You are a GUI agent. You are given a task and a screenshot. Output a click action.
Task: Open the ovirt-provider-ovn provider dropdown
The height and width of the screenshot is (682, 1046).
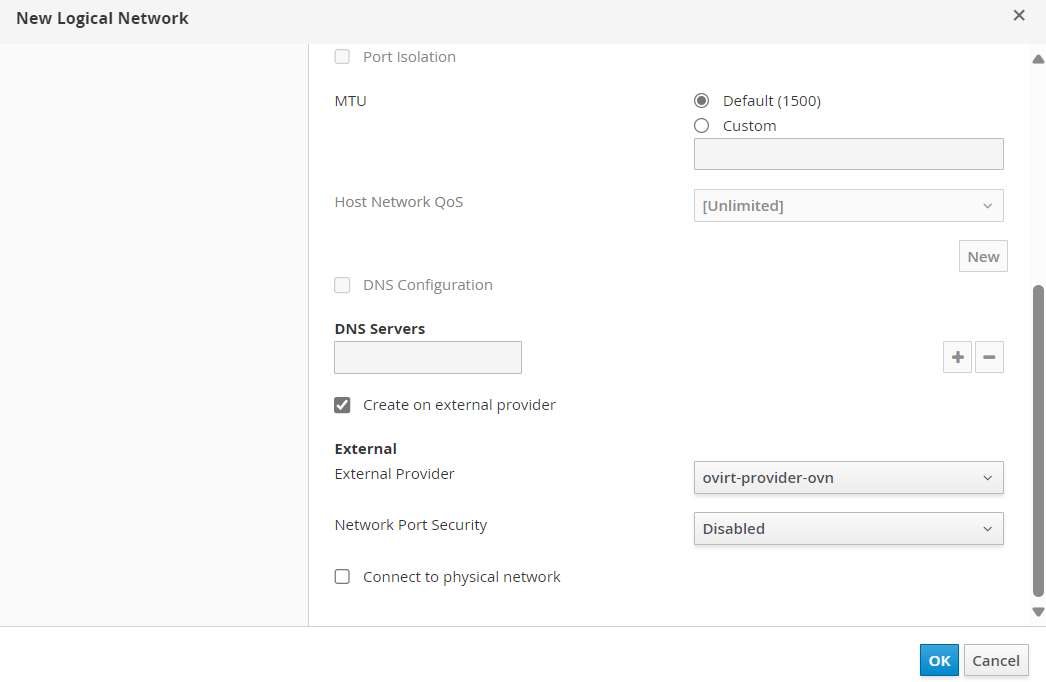click(849, 478)
